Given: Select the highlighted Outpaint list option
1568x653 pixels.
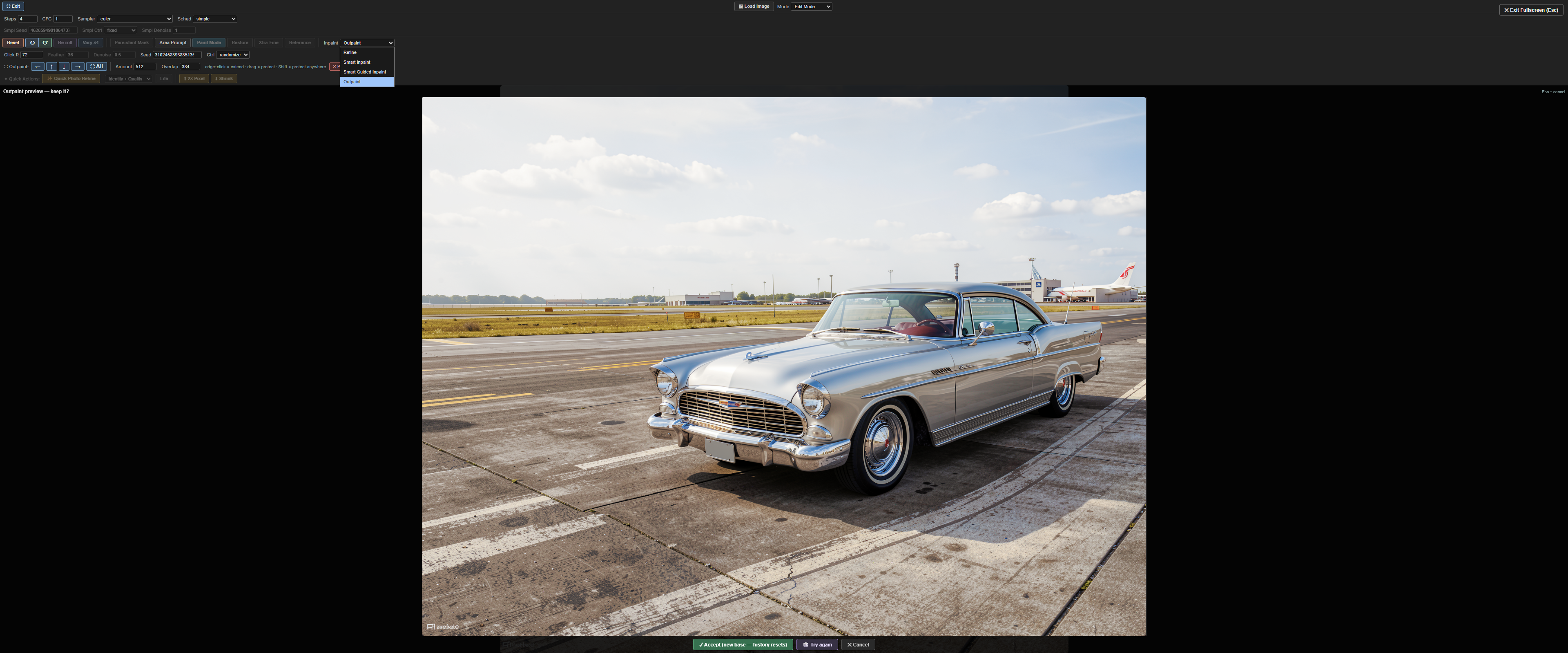Looking at the screenshot, I should point(367,82).
